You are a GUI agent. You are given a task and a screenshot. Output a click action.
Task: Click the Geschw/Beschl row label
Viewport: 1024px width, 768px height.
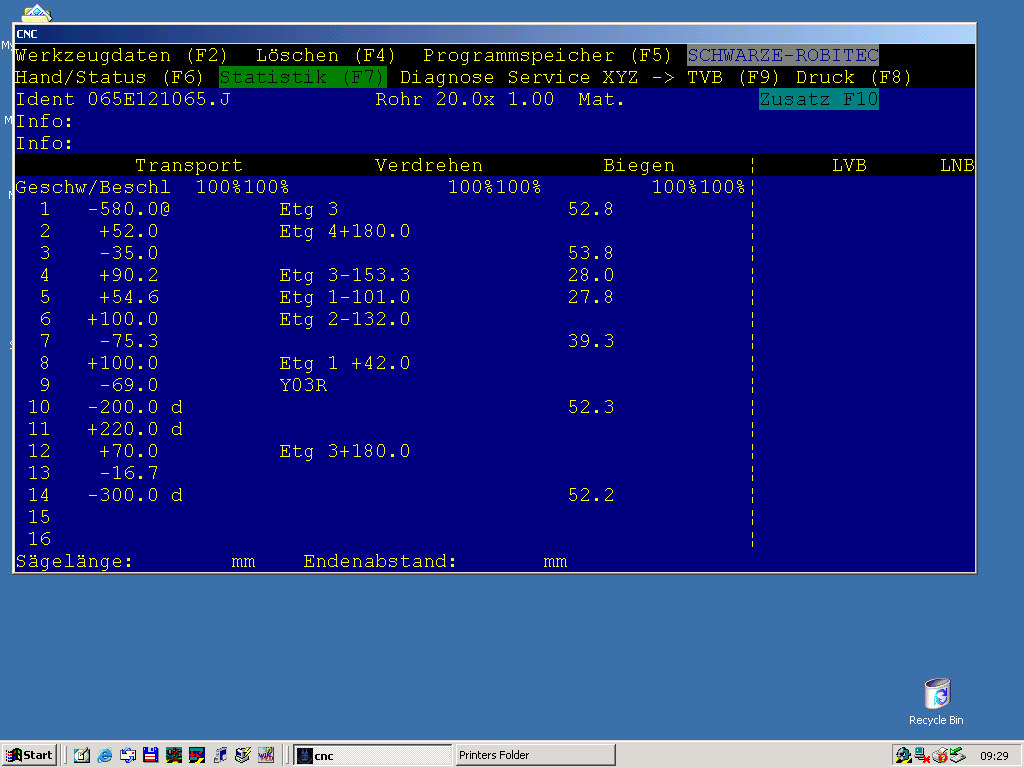pos(93,187)
